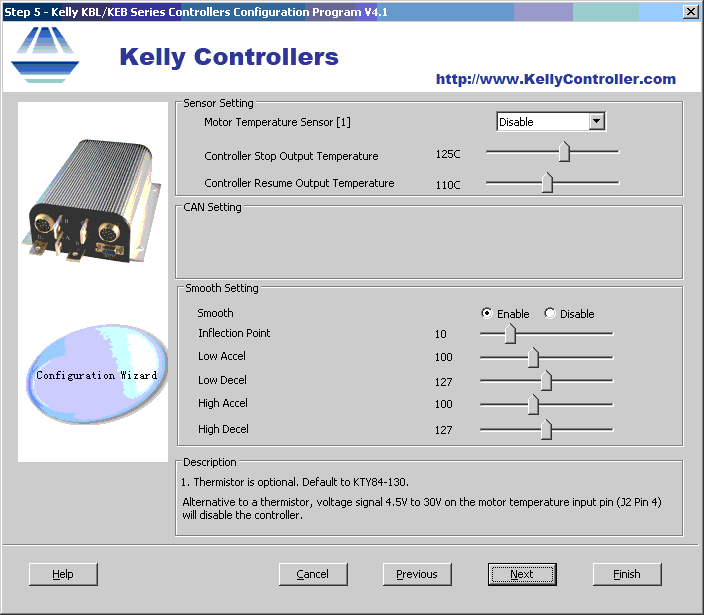Click the Finish button
Viewport: 704px width, 615px height.
point(627,574)
